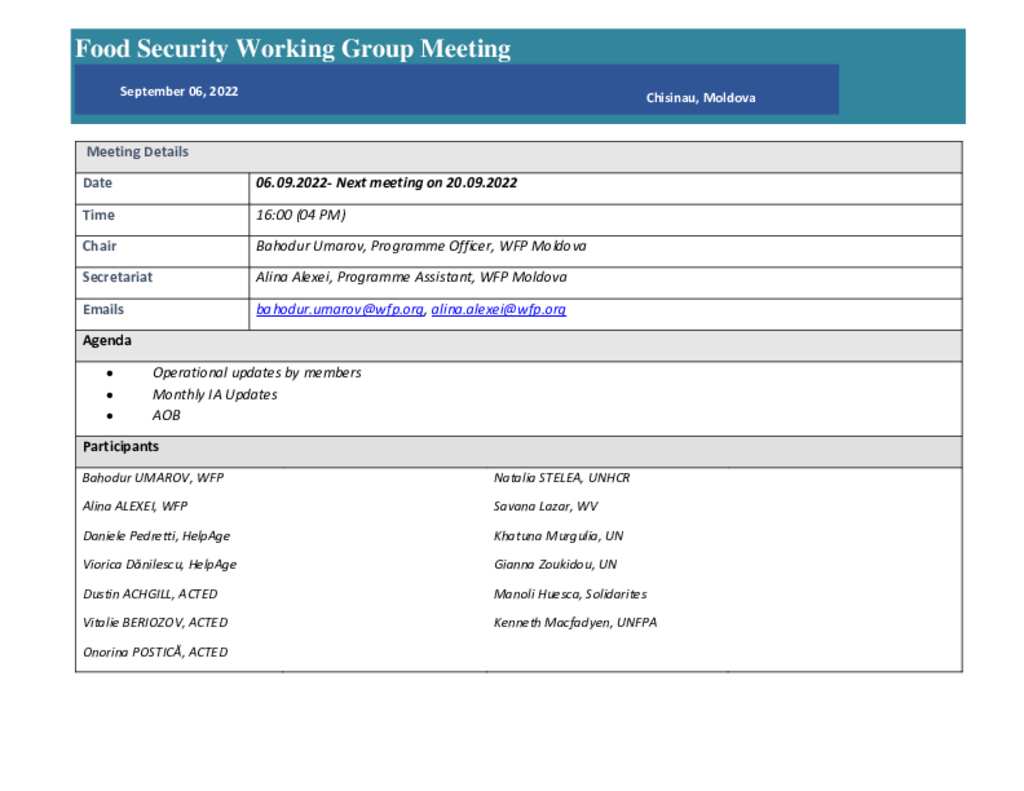Viewport: 1024px width, 791px height.
Task: Select 'Alina Alexei, Programme Assistant, WFP Moldova'
Action: coord(411,277)
